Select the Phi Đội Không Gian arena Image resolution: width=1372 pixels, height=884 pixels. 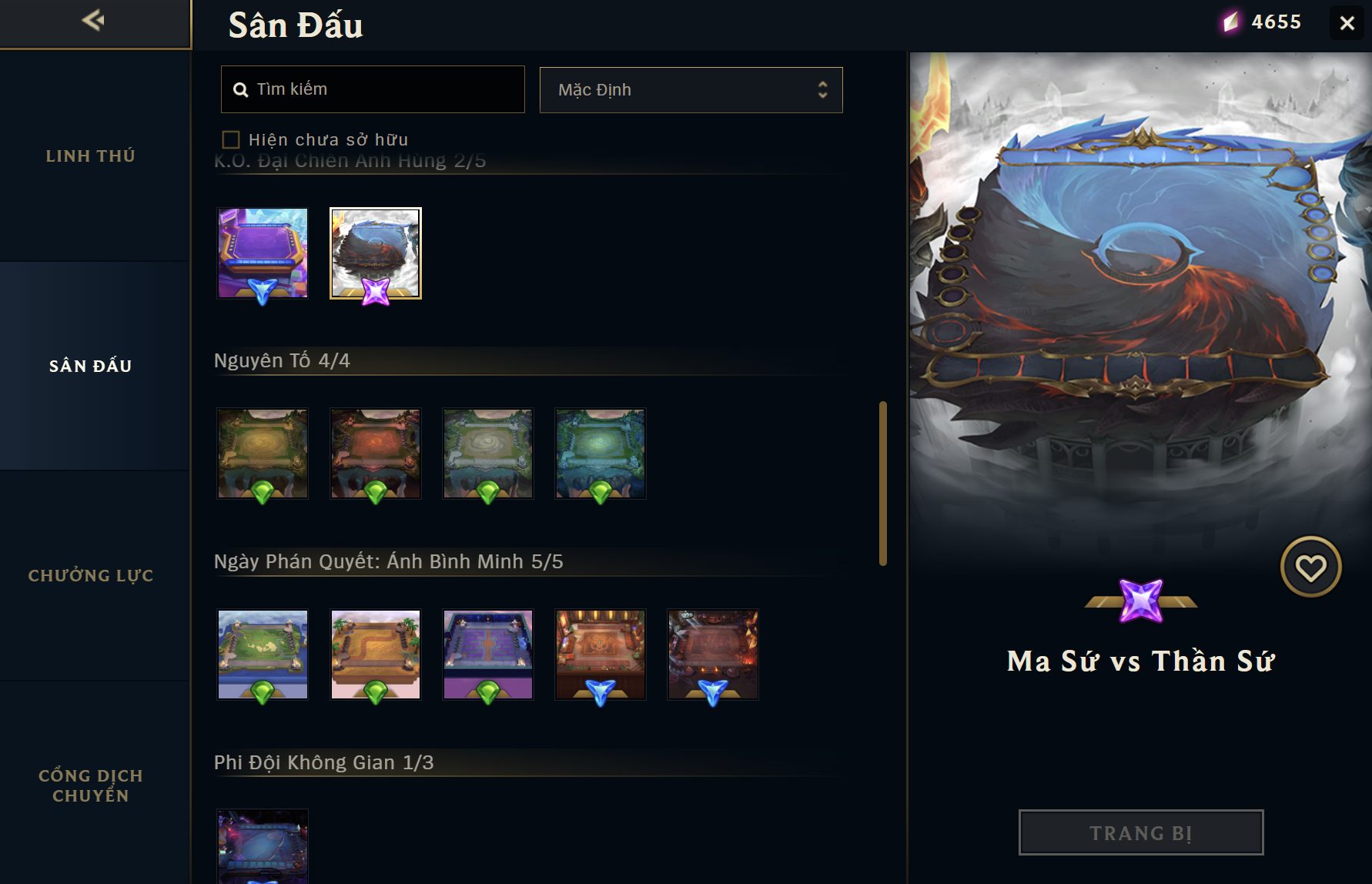(263, 846)
